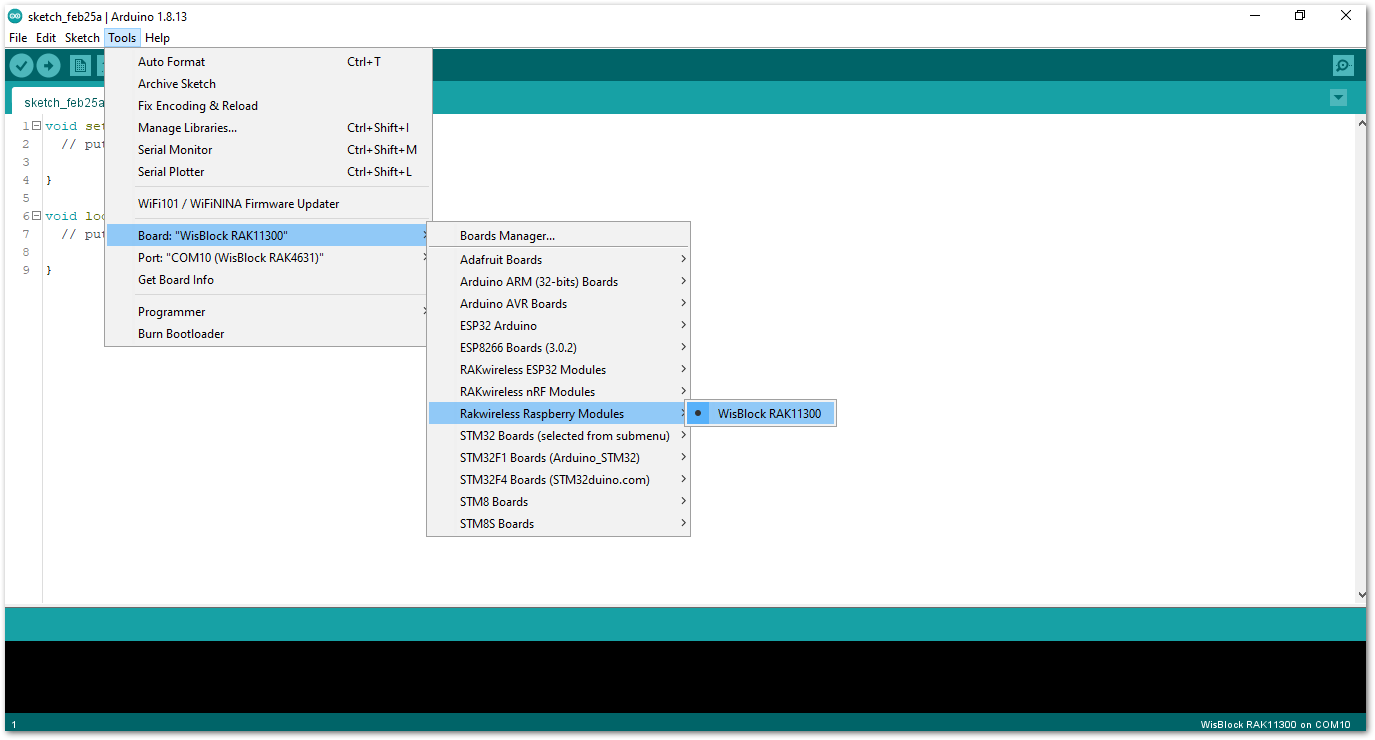Click the black console output area
The image size is (1375, 740).
[685, 676]
